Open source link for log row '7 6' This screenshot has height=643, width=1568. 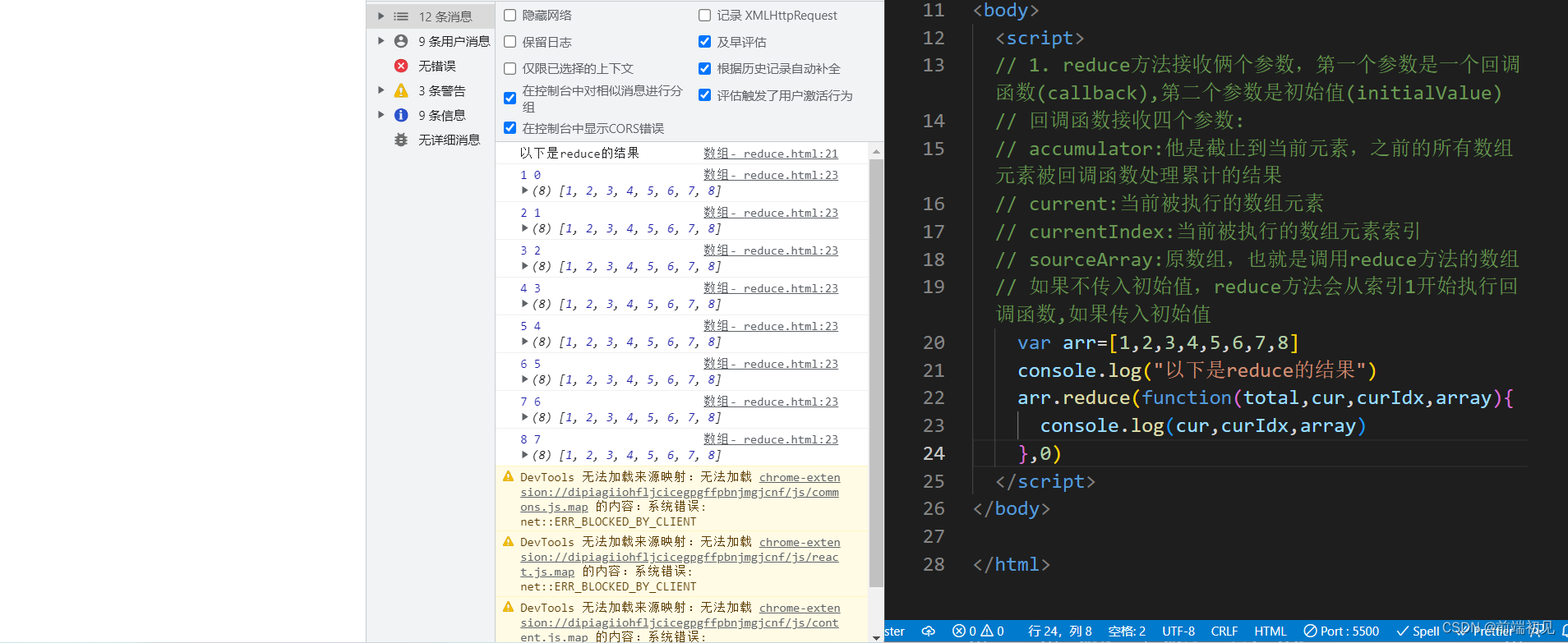pos(771,402)
